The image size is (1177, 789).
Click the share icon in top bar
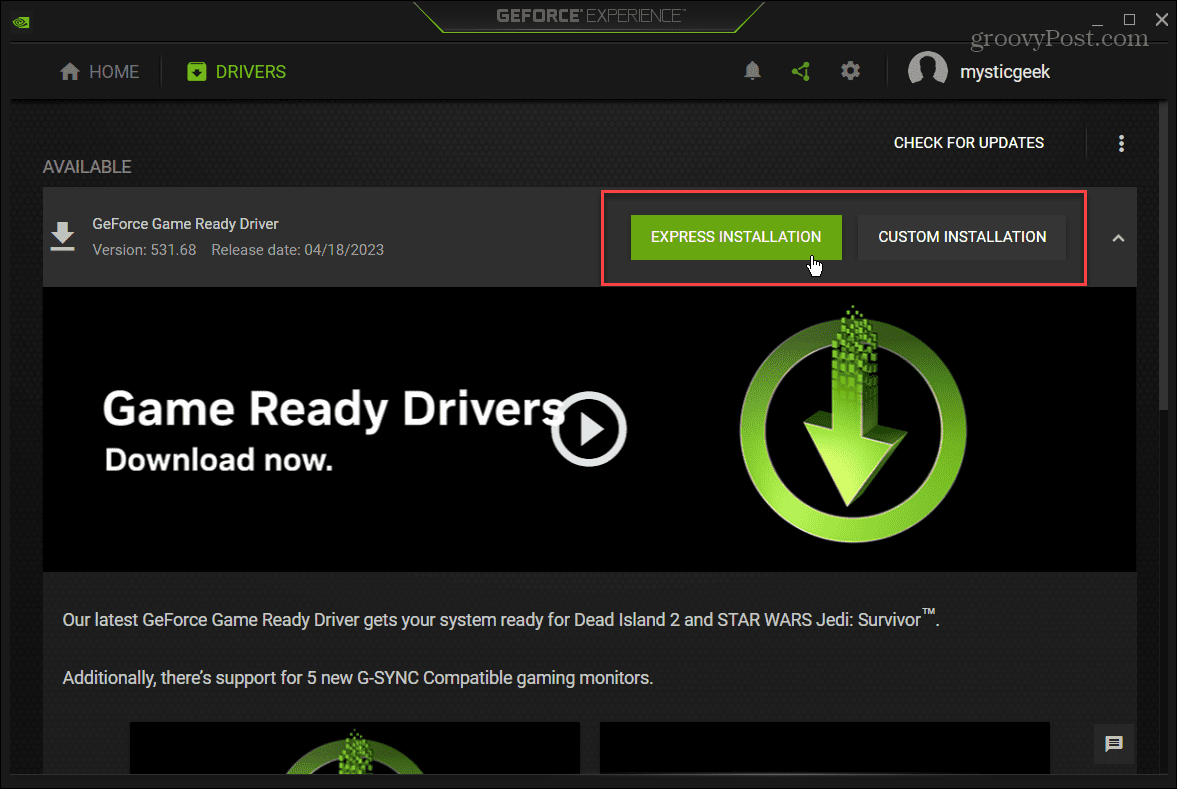click(x=800, y=71)
